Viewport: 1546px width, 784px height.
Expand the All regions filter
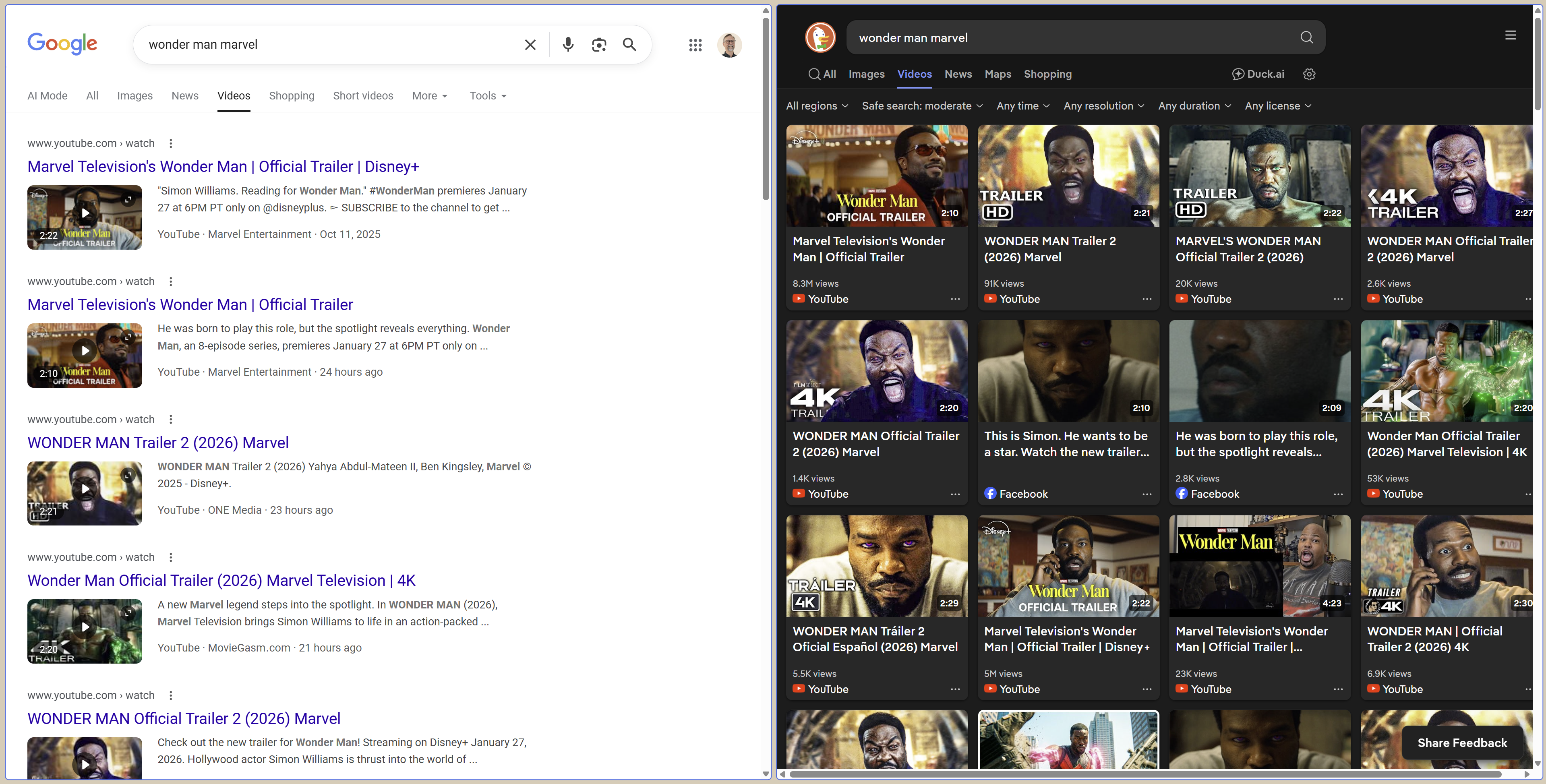point(817,105)
